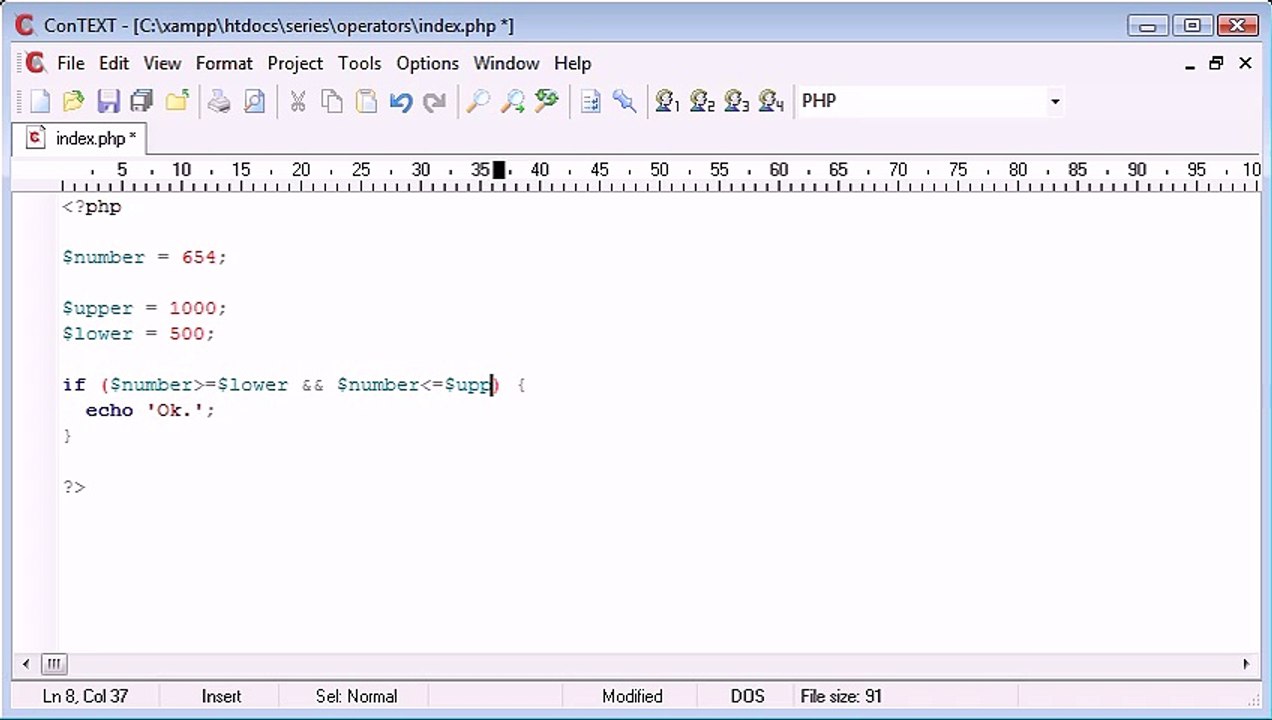
Task: Open the Tools menu
Action: click(x=359, y=63)
